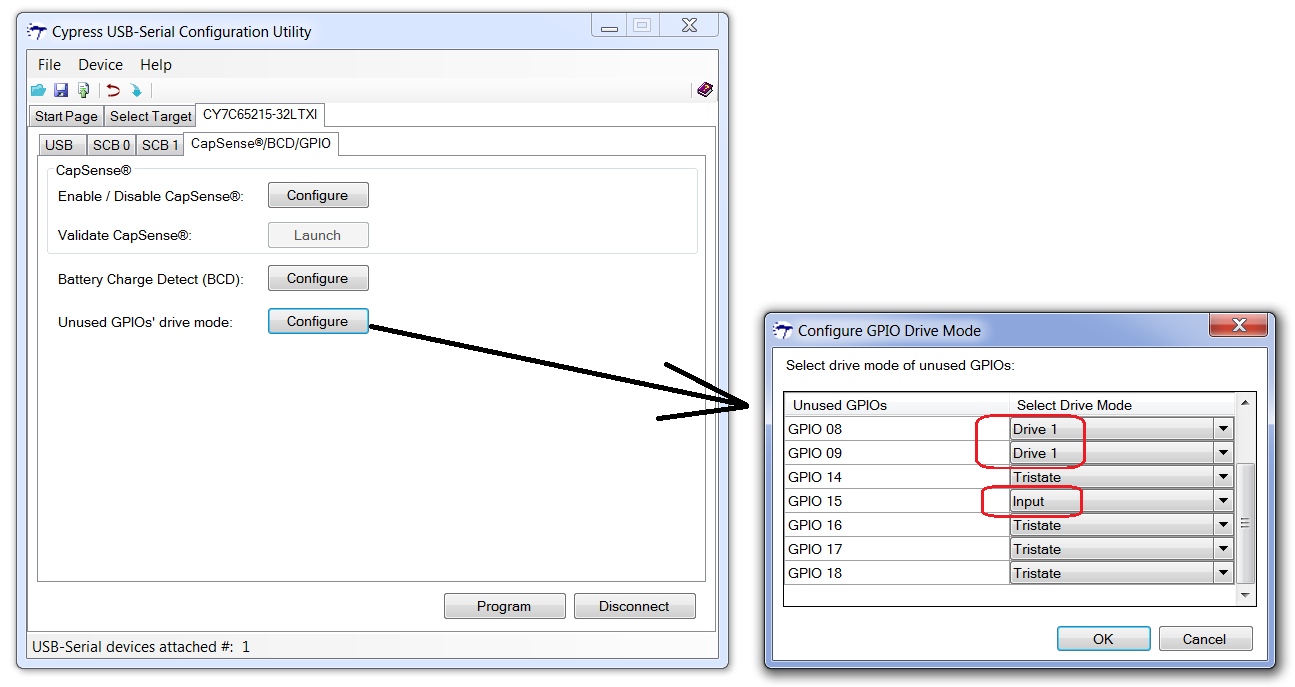Click the Open folder toolbar icon
This screenshot has height=687, width=1295.
click(38, 90)
